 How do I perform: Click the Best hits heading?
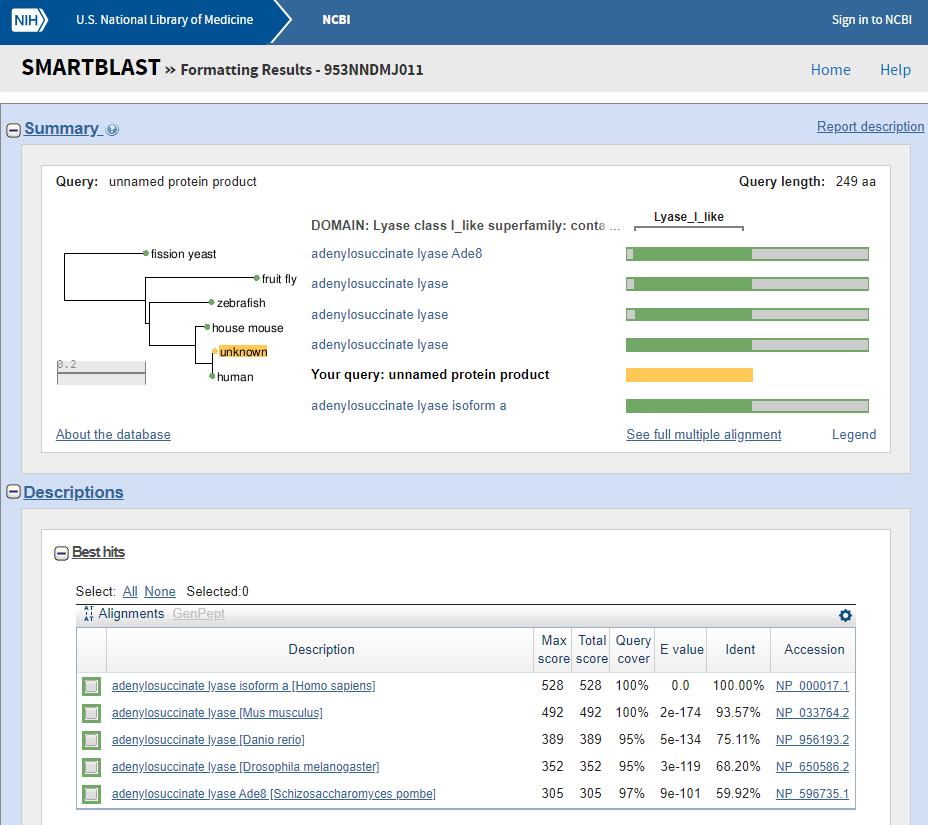pos(98,552)
